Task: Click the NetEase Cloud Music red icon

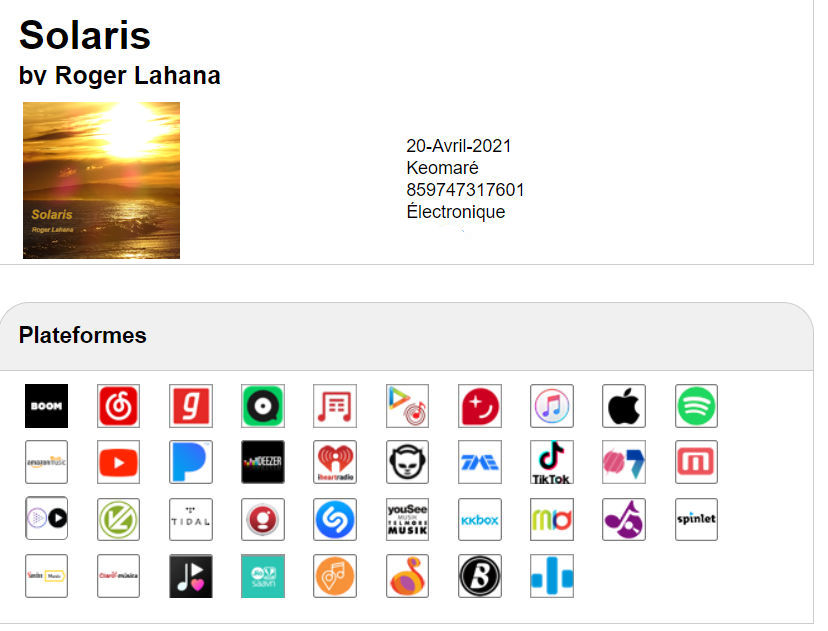Action: [x=118, y=406]
